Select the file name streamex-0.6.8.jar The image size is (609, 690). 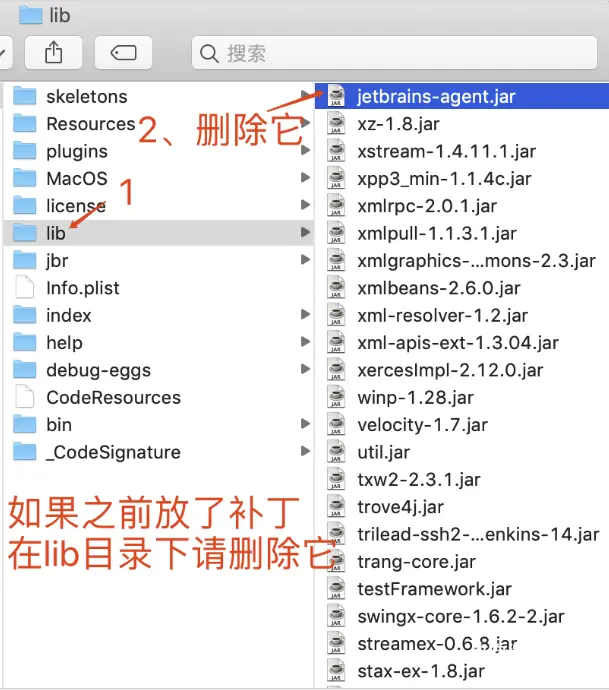(x=437, y=644)
